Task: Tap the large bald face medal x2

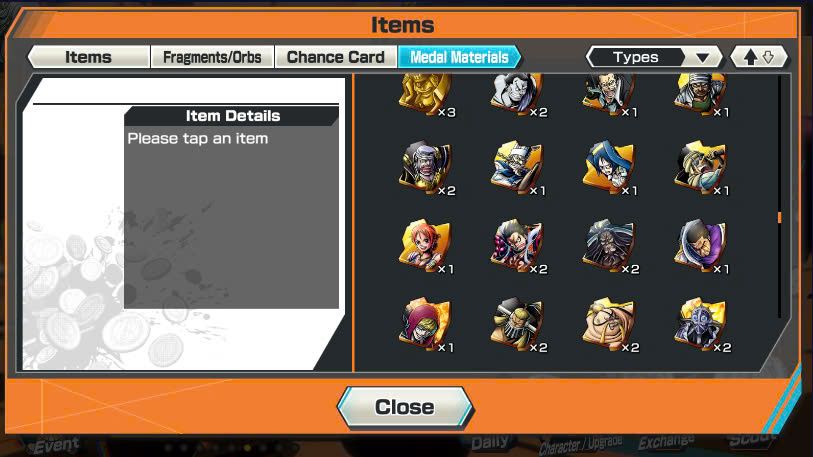Action: 609,325
